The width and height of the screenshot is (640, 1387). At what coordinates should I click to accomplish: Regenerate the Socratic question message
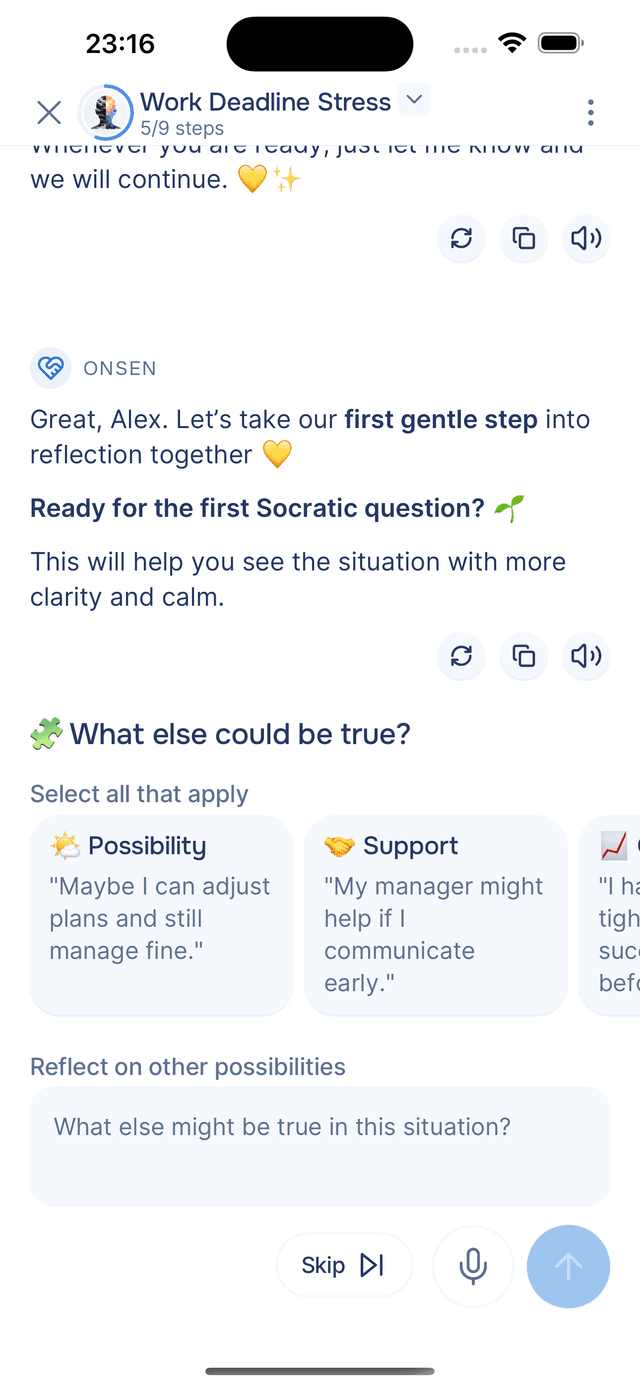point(461,656)
